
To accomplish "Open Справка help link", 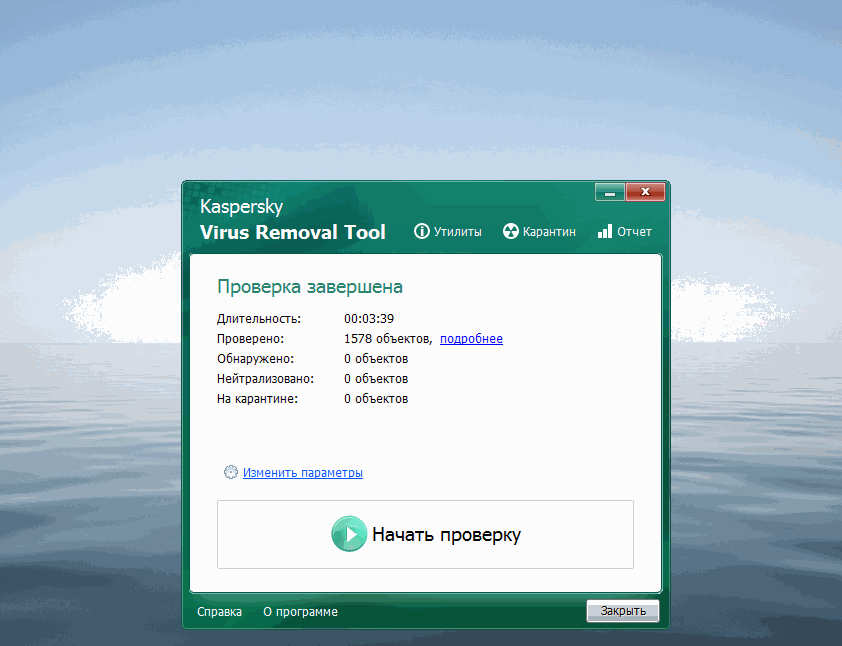I will click(219, 612).
